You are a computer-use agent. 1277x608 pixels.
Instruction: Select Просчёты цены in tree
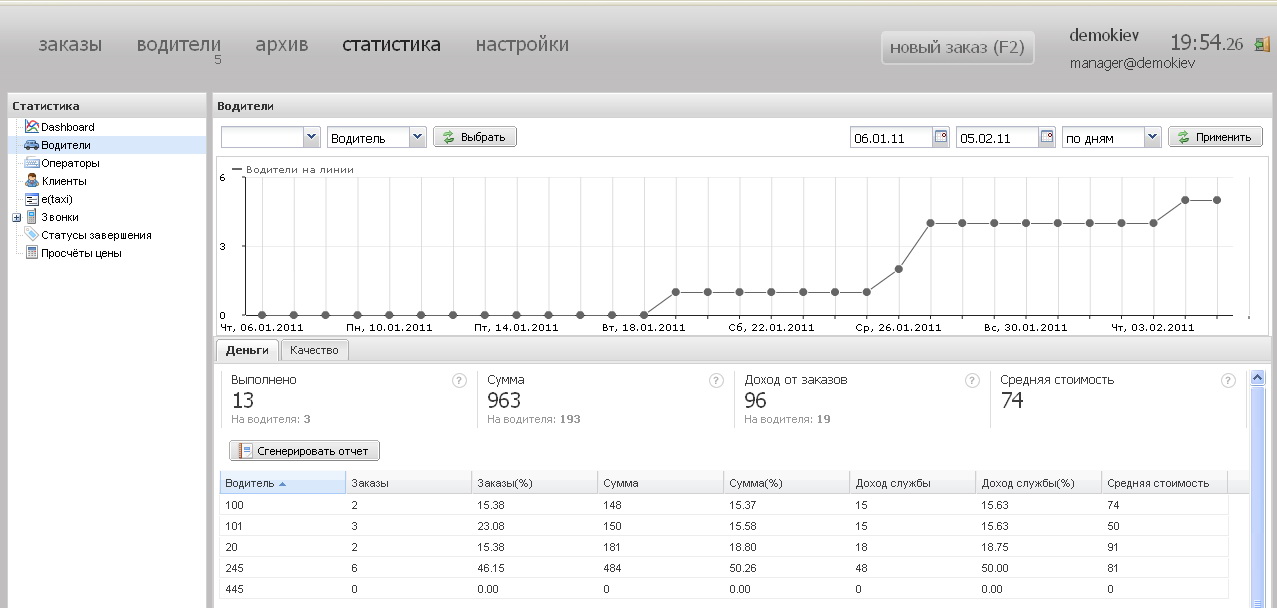[x=81, y=253]
